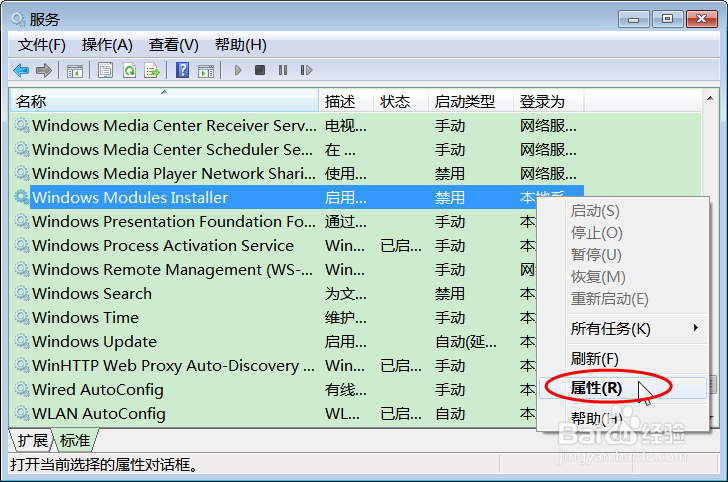Click the Export List toolbar icon
728x482 pixels.
pyautogui.click(x=152, y=71)
